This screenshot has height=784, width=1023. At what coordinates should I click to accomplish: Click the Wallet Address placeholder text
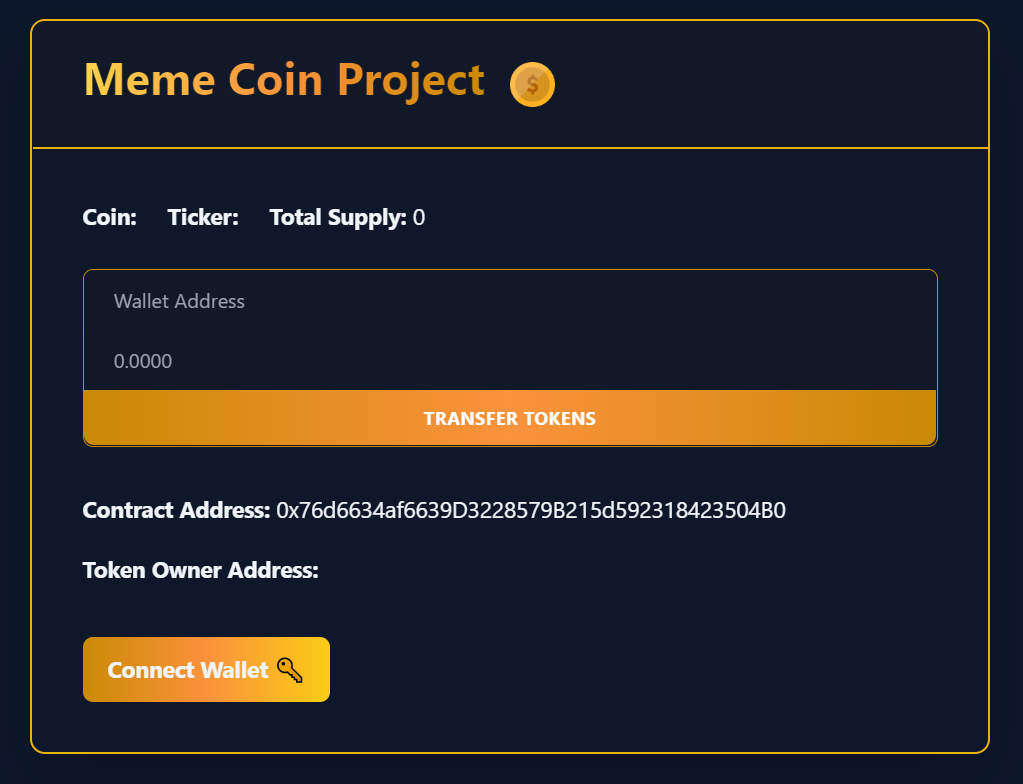(179, 301)
